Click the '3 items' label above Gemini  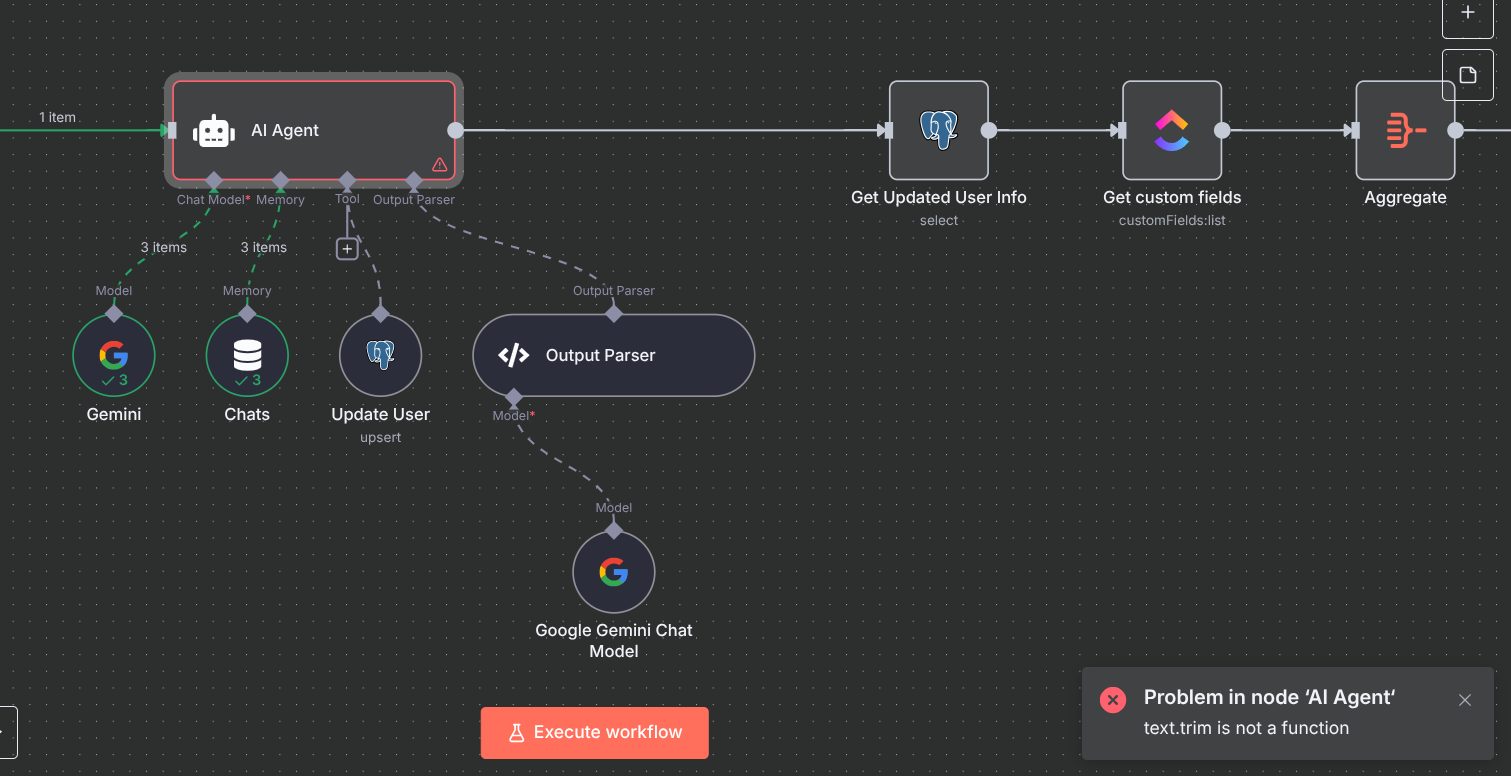click(x=163, y=247)
